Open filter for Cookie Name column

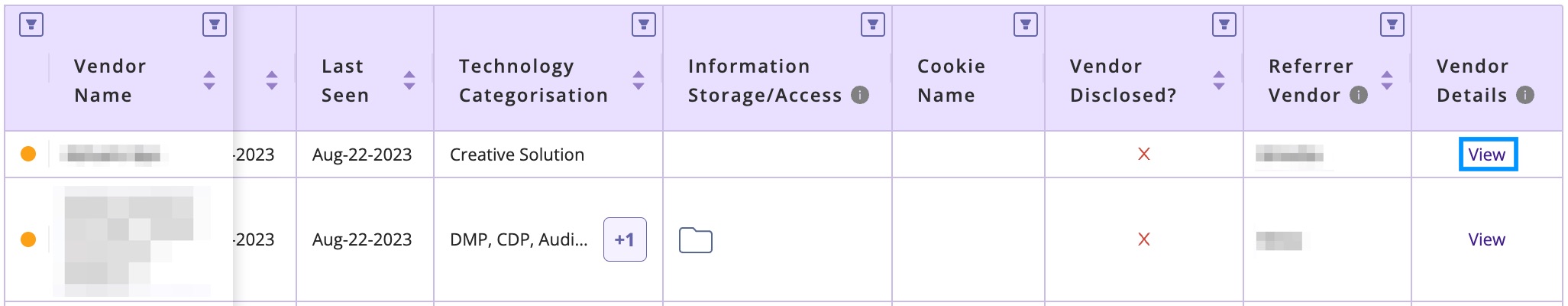1026,24
